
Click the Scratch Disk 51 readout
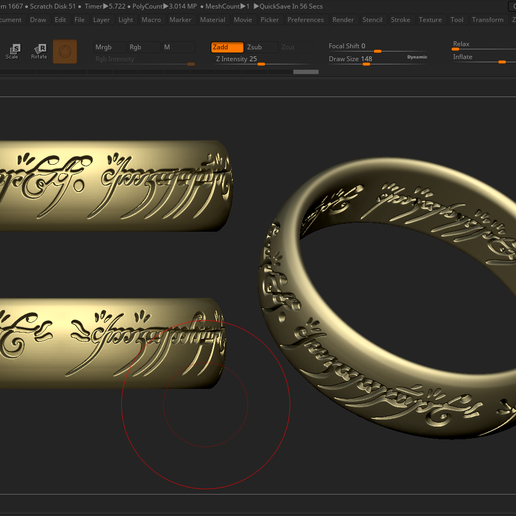click(53, 6)
